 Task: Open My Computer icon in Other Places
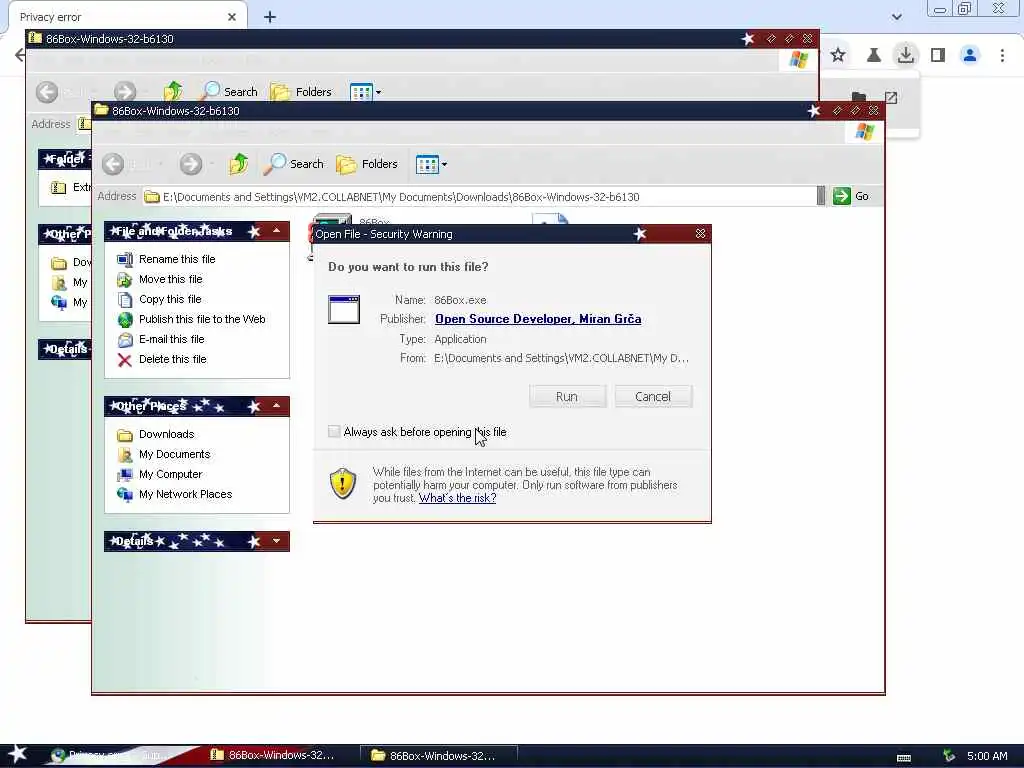[x=125, y=474]
